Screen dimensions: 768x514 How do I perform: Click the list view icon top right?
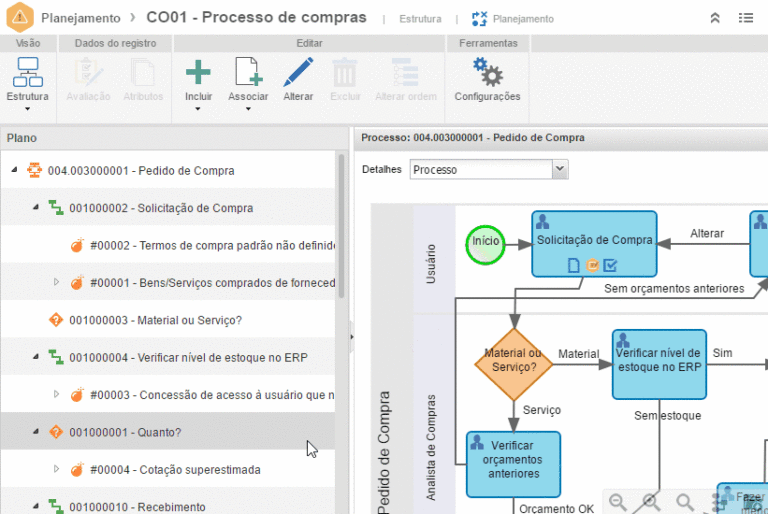[x=746, y=18]
